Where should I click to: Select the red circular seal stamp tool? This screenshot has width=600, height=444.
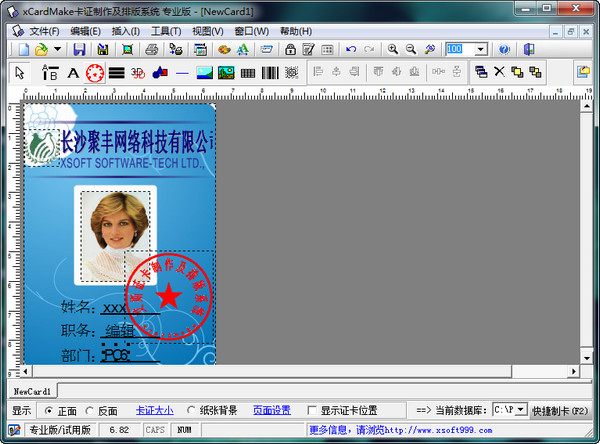pos(95,73)
